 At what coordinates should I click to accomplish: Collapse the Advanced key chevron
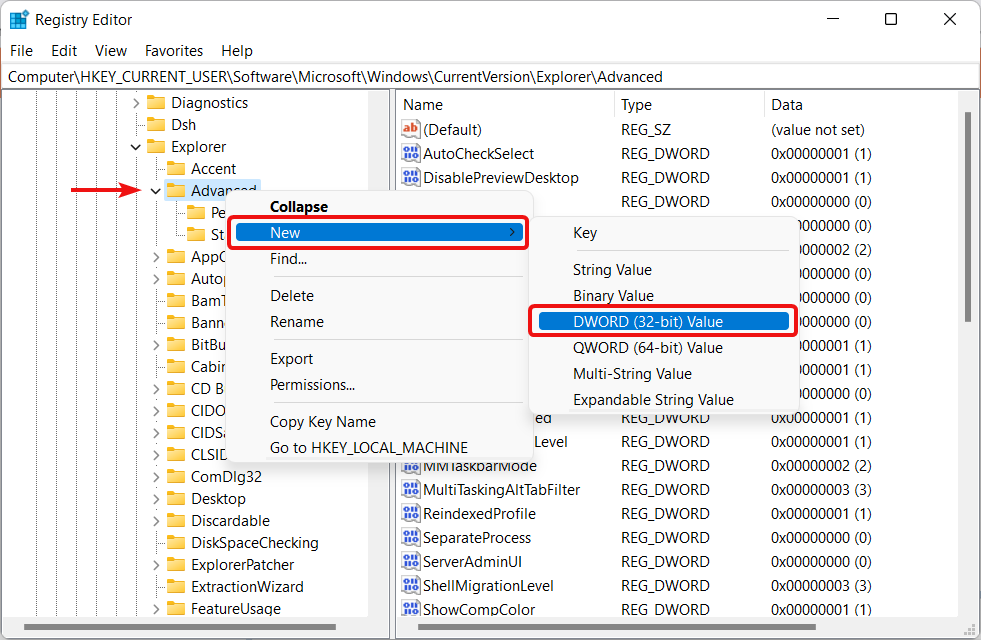point(156,191)
